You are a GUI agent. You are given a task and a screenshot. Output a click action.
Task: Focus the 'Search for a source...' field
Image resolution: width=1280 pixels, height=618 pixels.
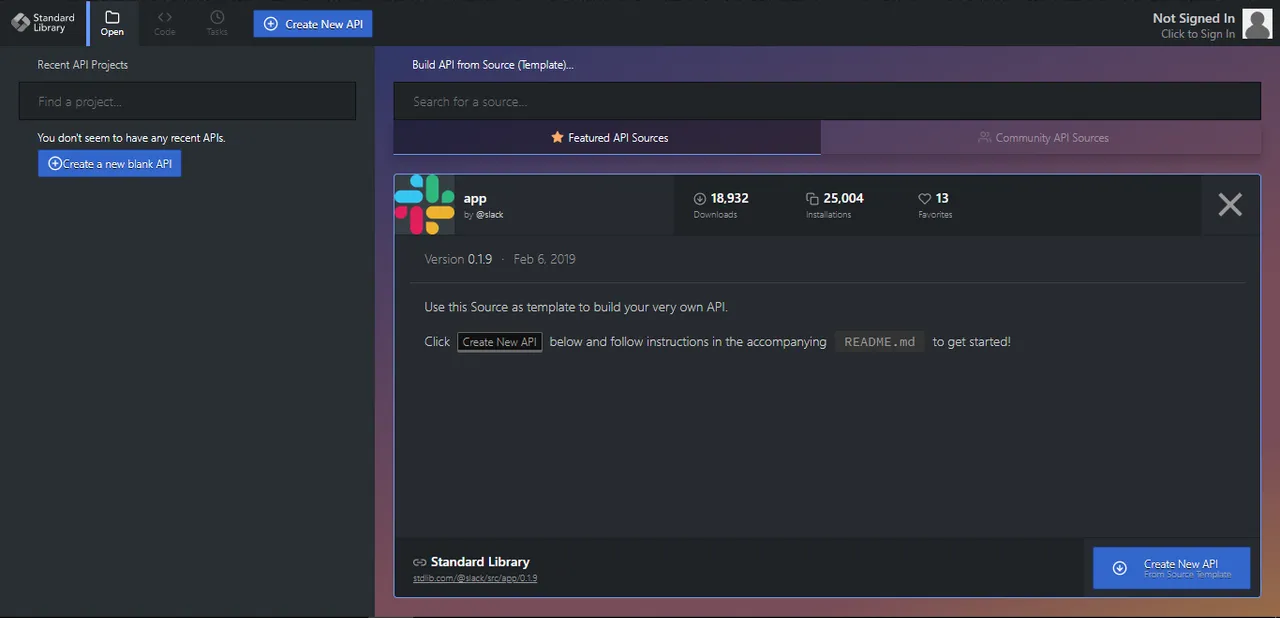827,102
